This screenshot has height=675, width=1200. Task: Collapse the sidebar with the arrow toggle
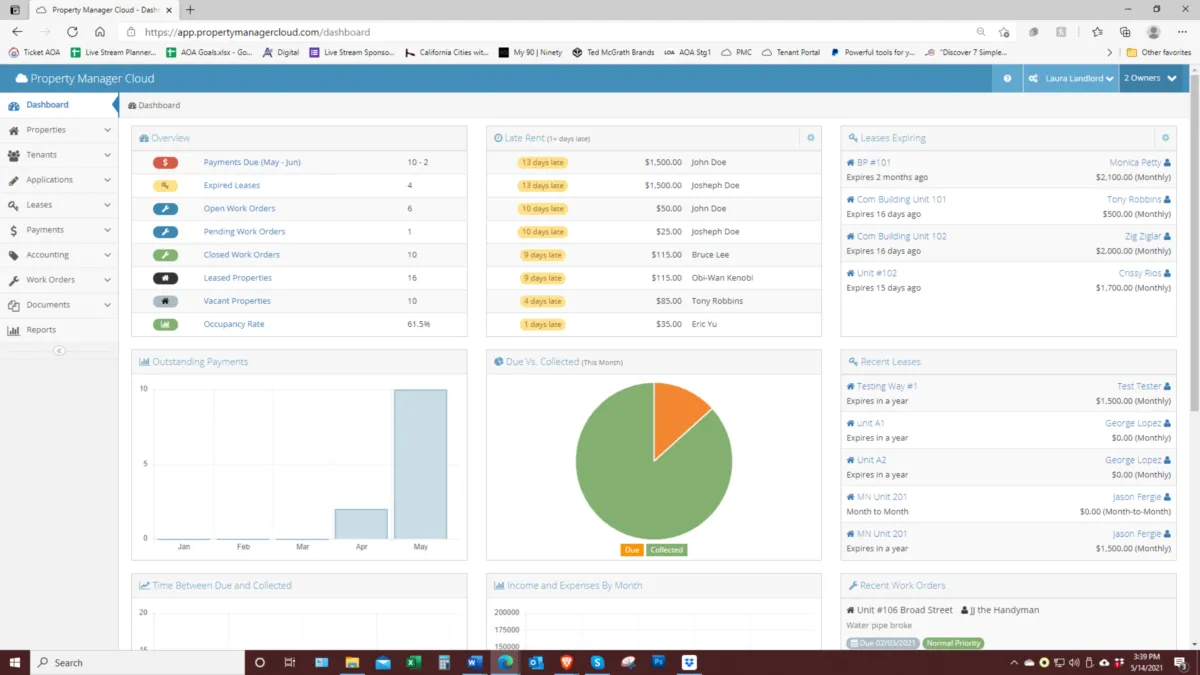59,351
